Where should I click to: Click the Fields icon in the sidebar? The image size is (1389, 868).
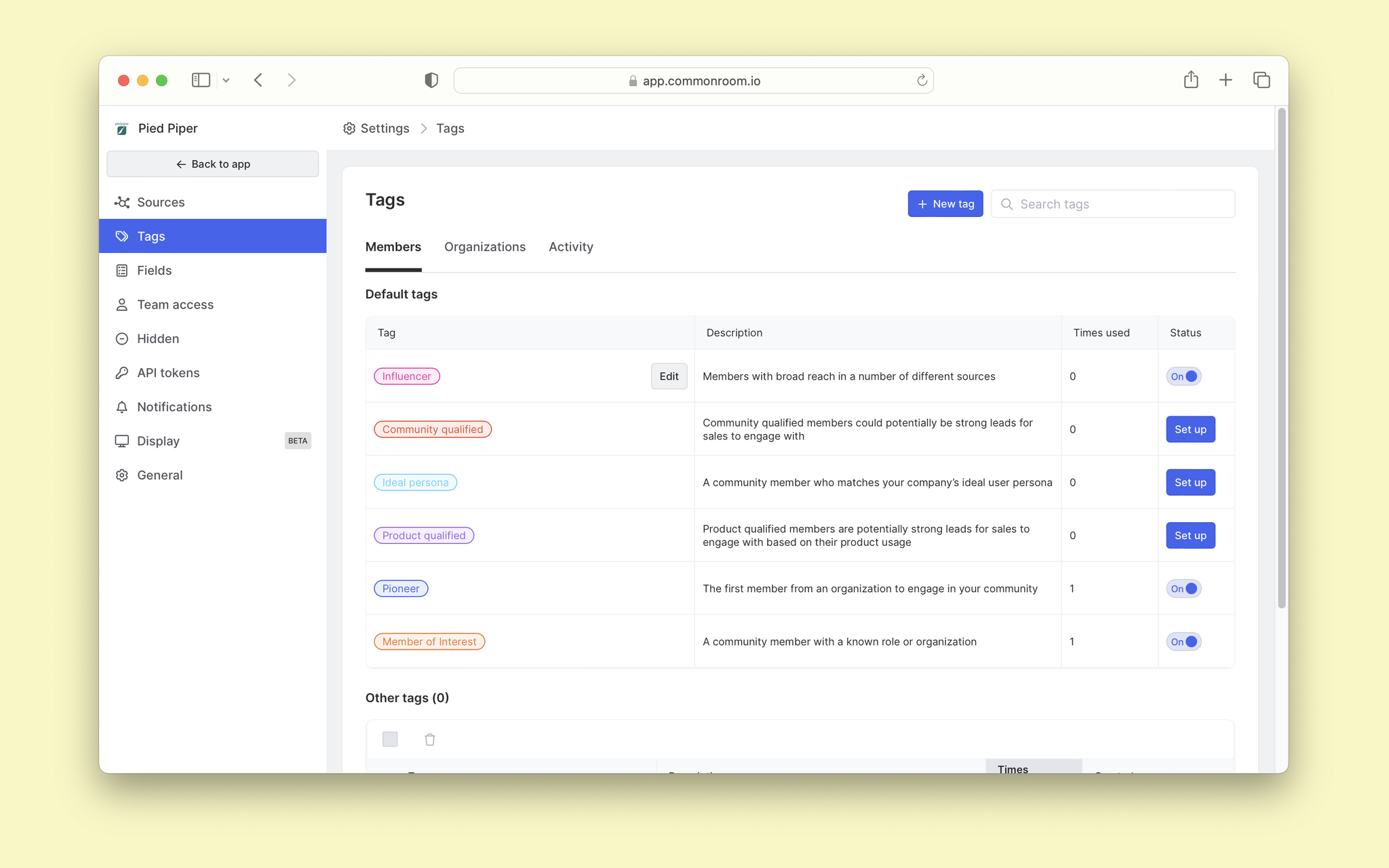(x=122, y=270)
